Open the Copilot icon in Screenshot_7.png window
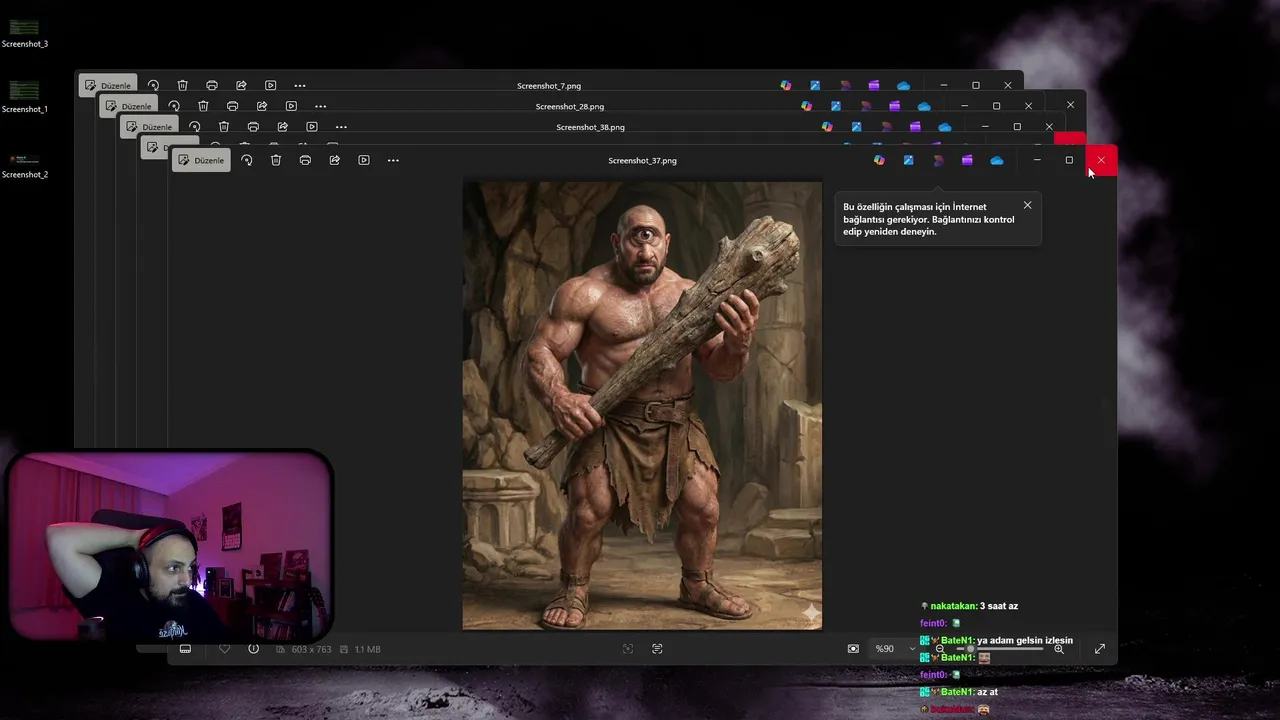Image resolution: width=1280 pixels, height=720 pixels. tap(786, 86)
